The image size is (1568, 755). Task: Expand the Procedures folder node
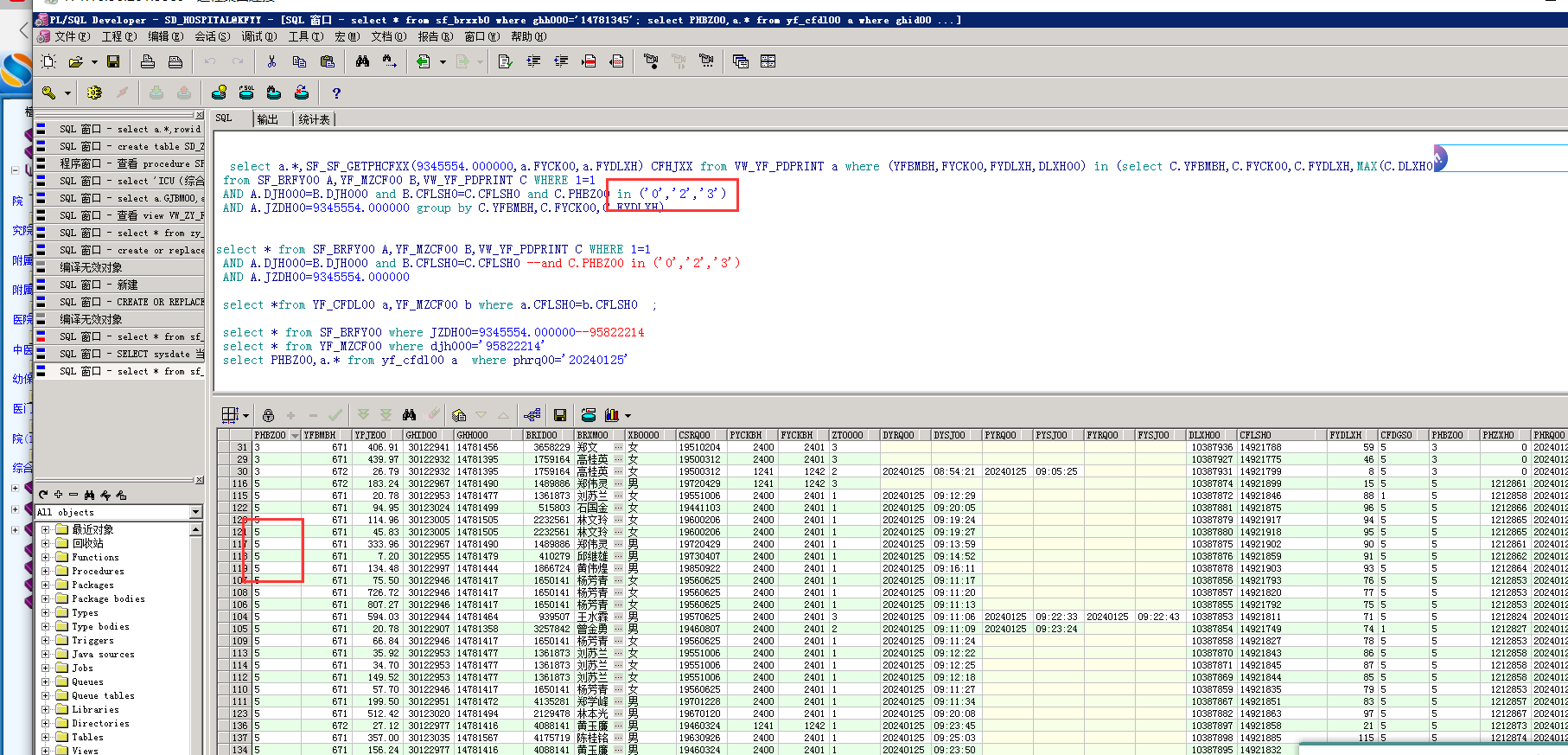(46, 571)
